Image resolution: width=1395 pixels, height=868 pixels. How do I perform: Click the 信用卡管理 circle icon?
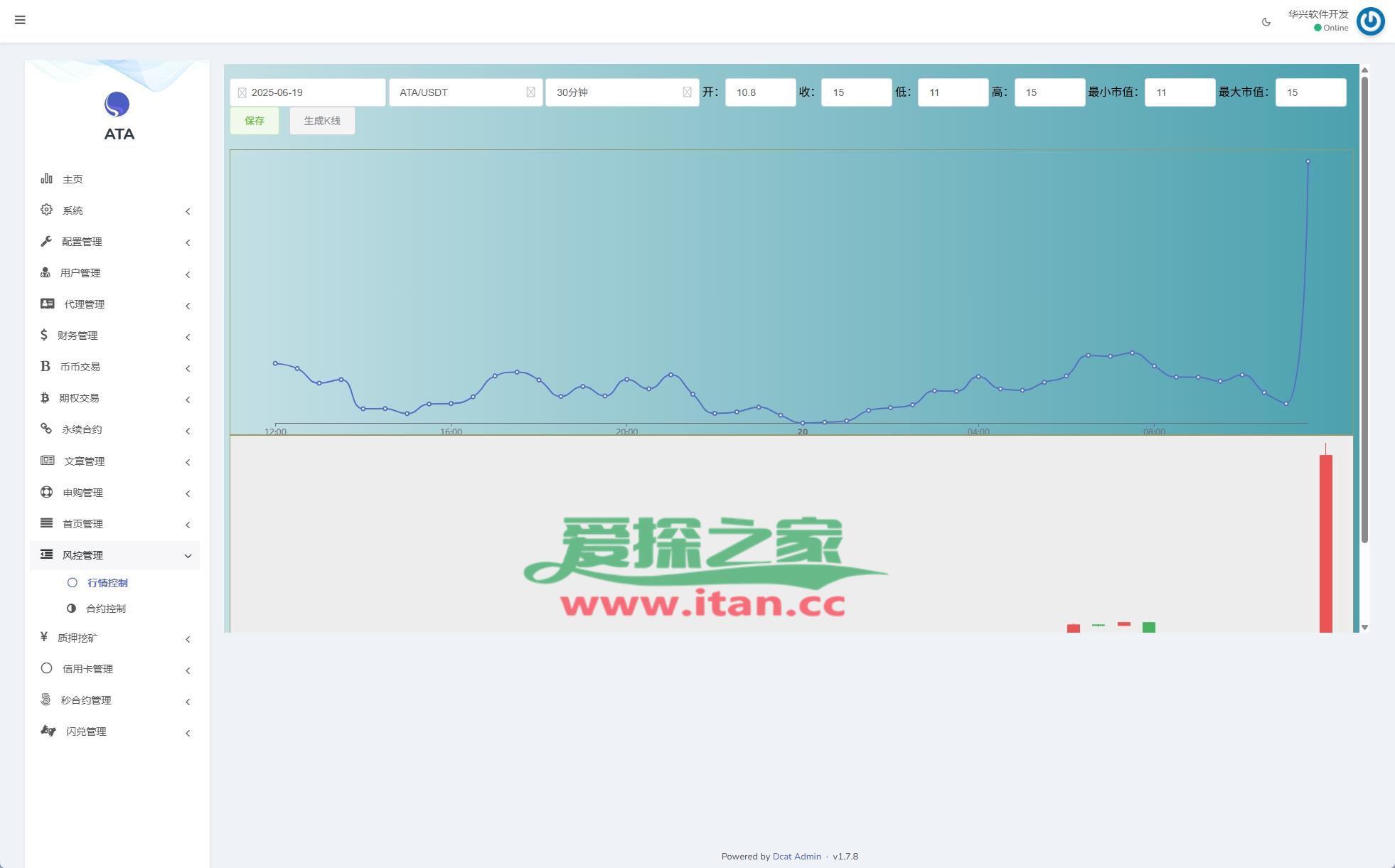click(47, 668)
